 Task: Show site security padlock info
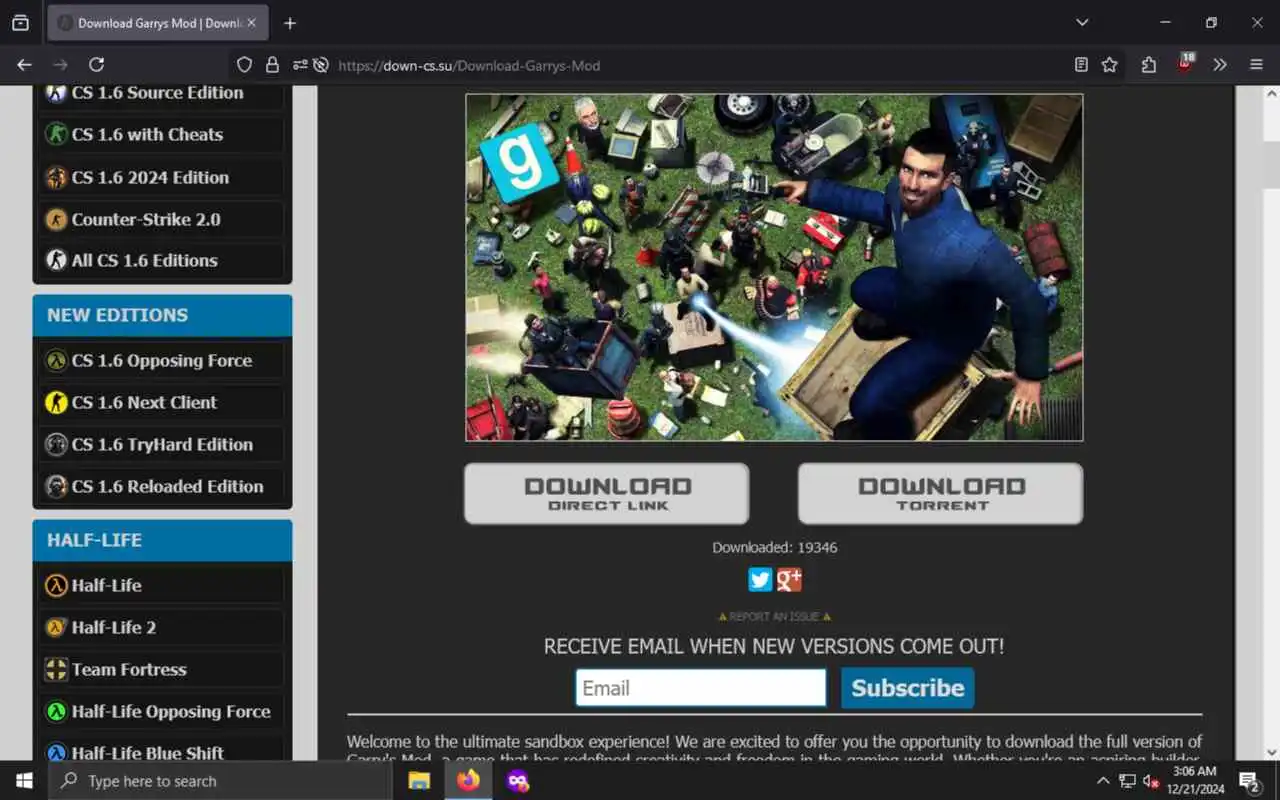[272, 65]
